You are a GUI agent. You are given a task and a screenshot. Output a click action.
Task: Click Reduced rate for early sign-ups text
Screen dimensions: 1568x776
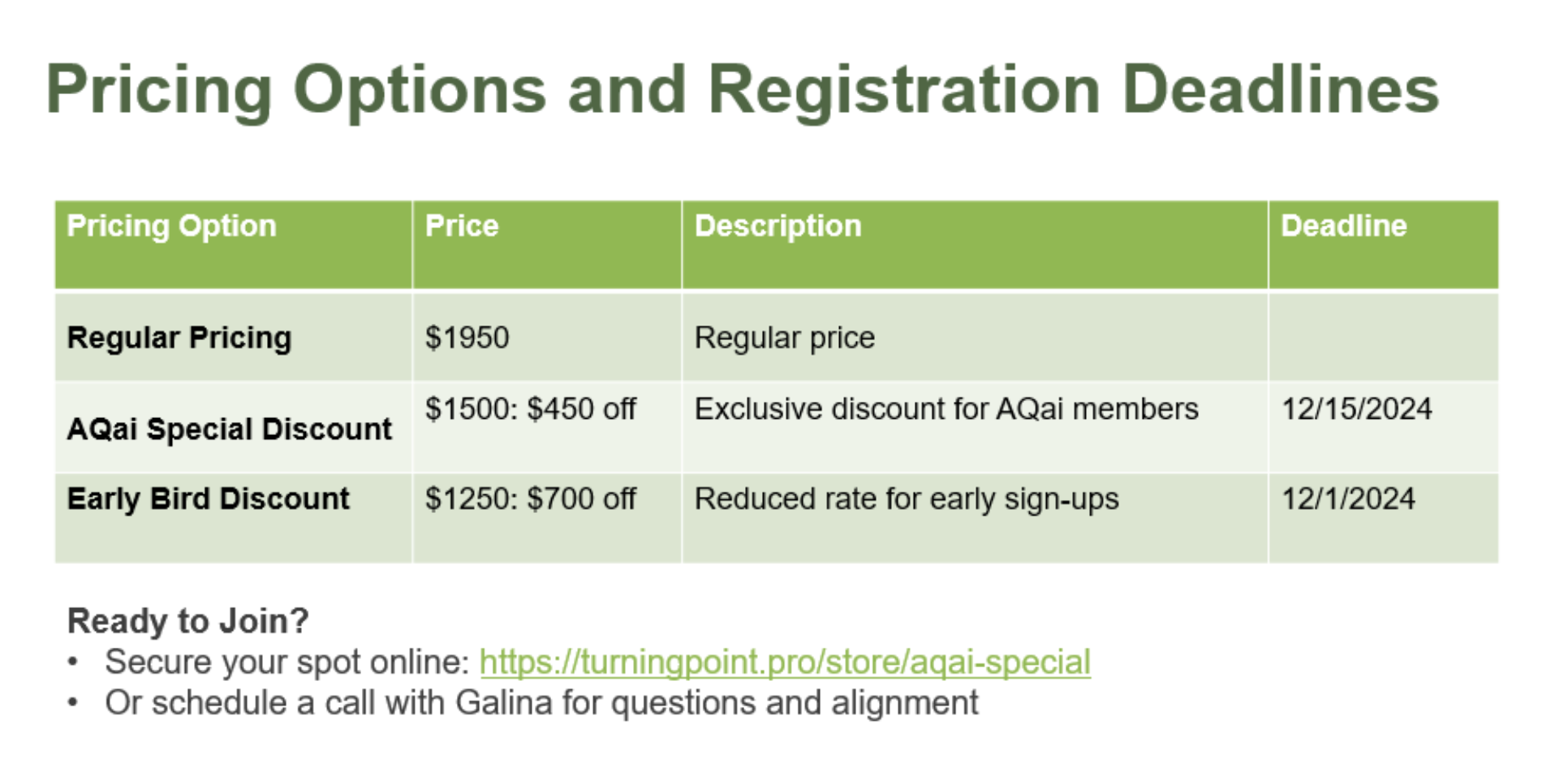(x=907, y=499)
